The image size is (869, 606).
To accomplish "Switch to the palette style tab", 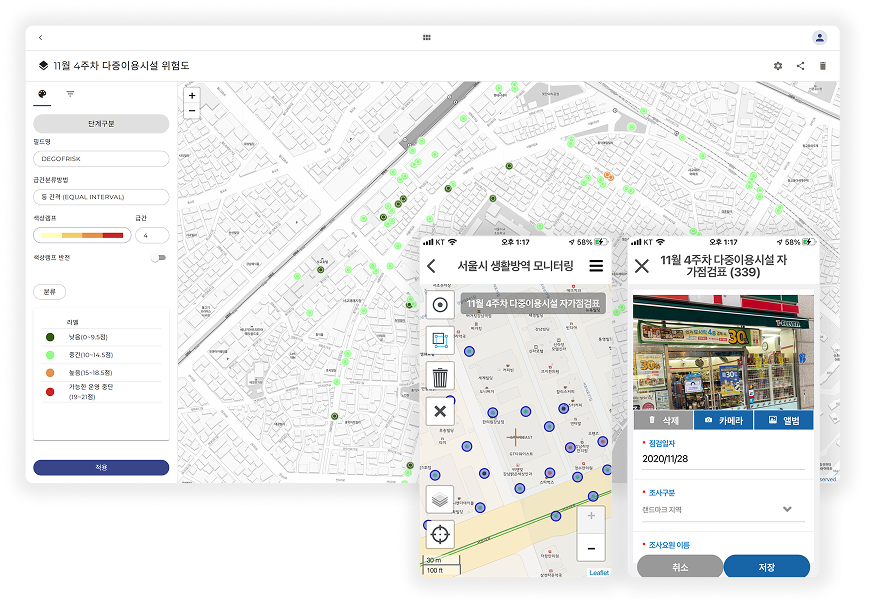I will [x=42, y=94].
